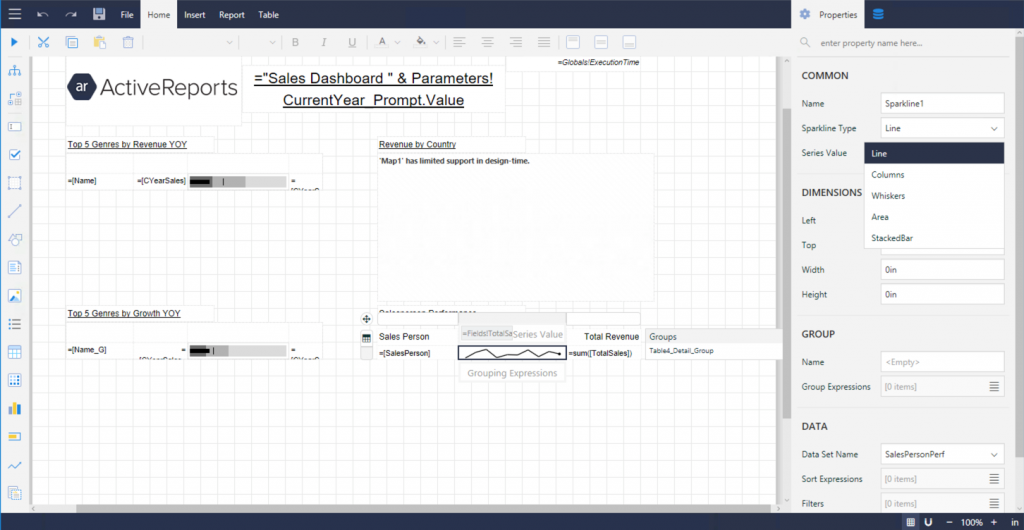Image resolution: width=1024 pixels, height=530 pixels.
Task: Select the Image tool in left toolbox
Action: coord(14,296)
